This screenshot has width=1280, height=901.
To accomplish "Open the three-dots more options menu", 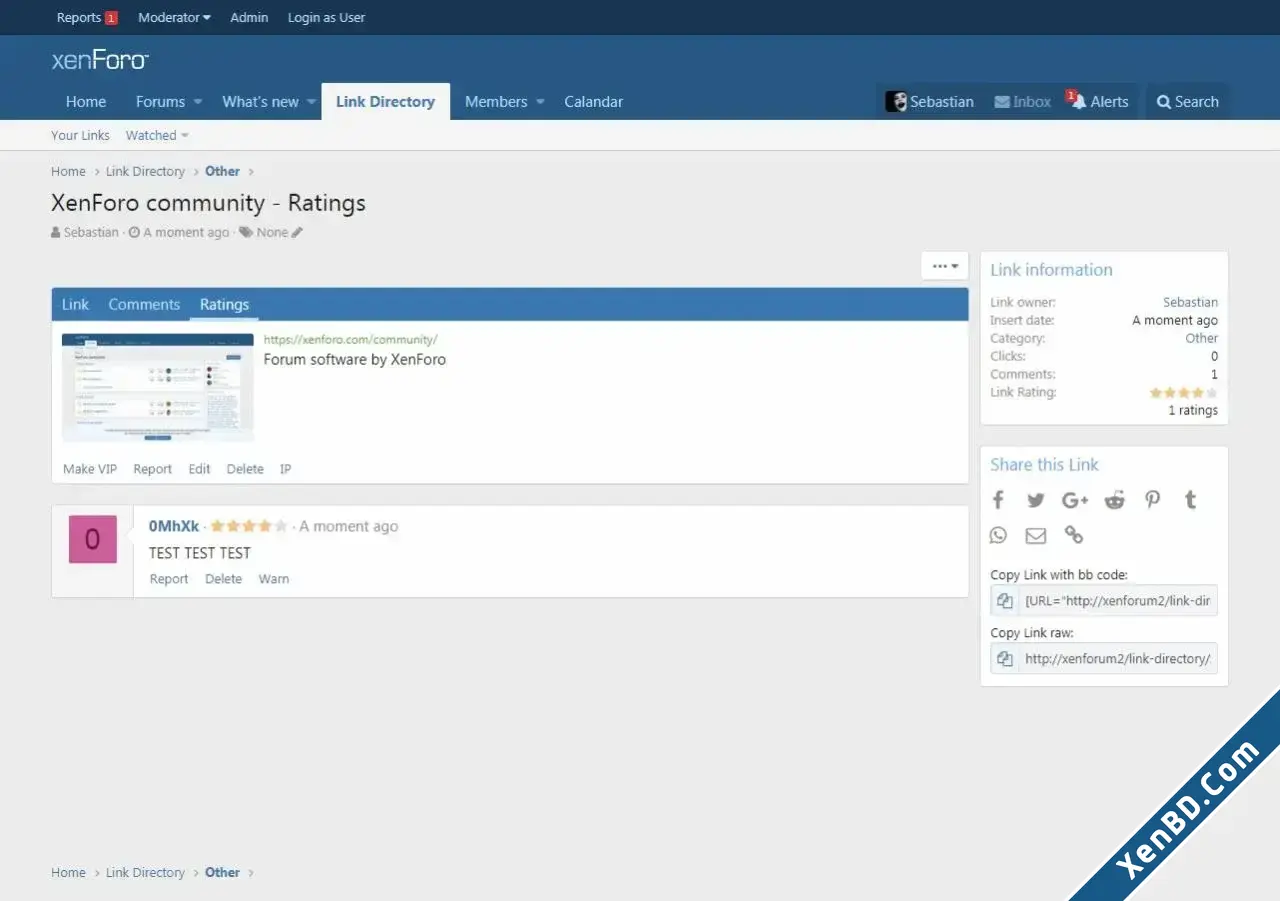I will point(945,266).
